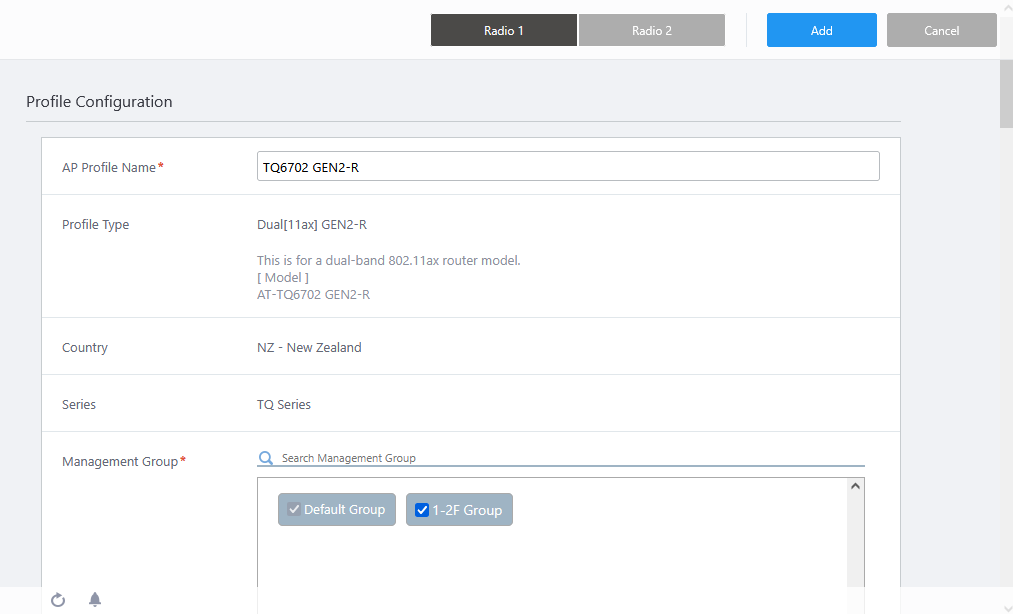This screenshot has width=1013, height=614.
Task: Click the main page scrollbar thumb
Action: click(x=1006, y=95)
